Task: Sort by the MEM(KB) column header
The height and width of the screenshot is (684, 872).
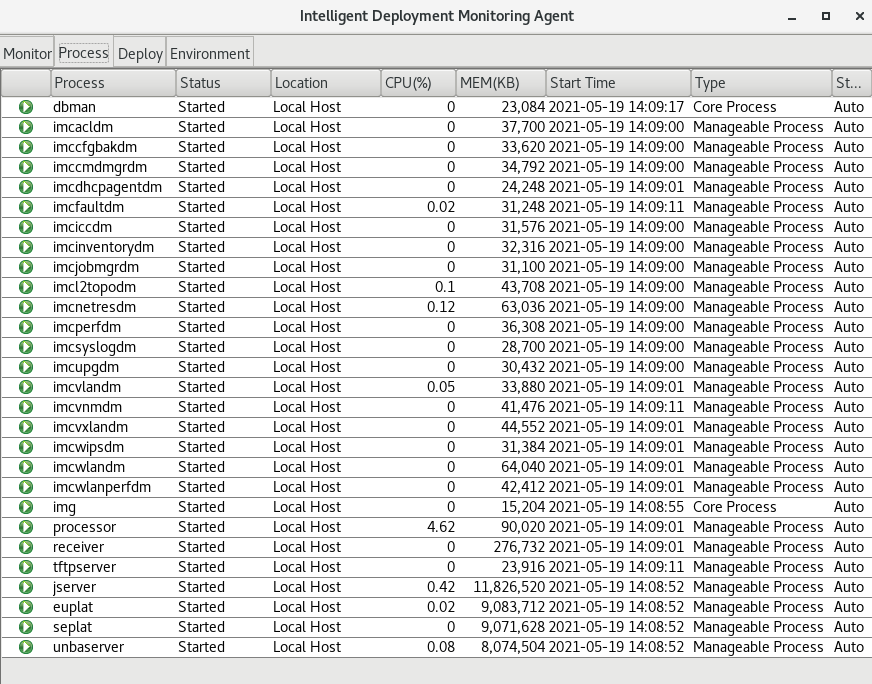Action: (501, 83)
